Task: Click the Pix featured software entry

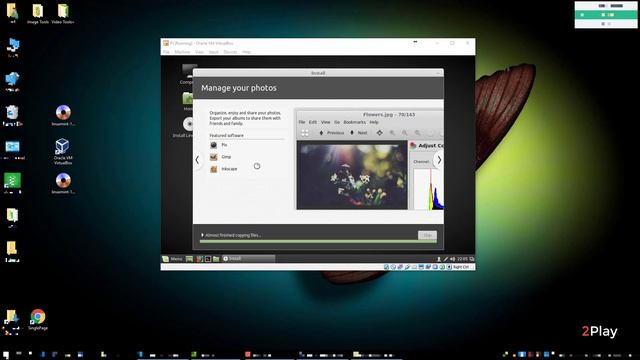Action: 224,145
